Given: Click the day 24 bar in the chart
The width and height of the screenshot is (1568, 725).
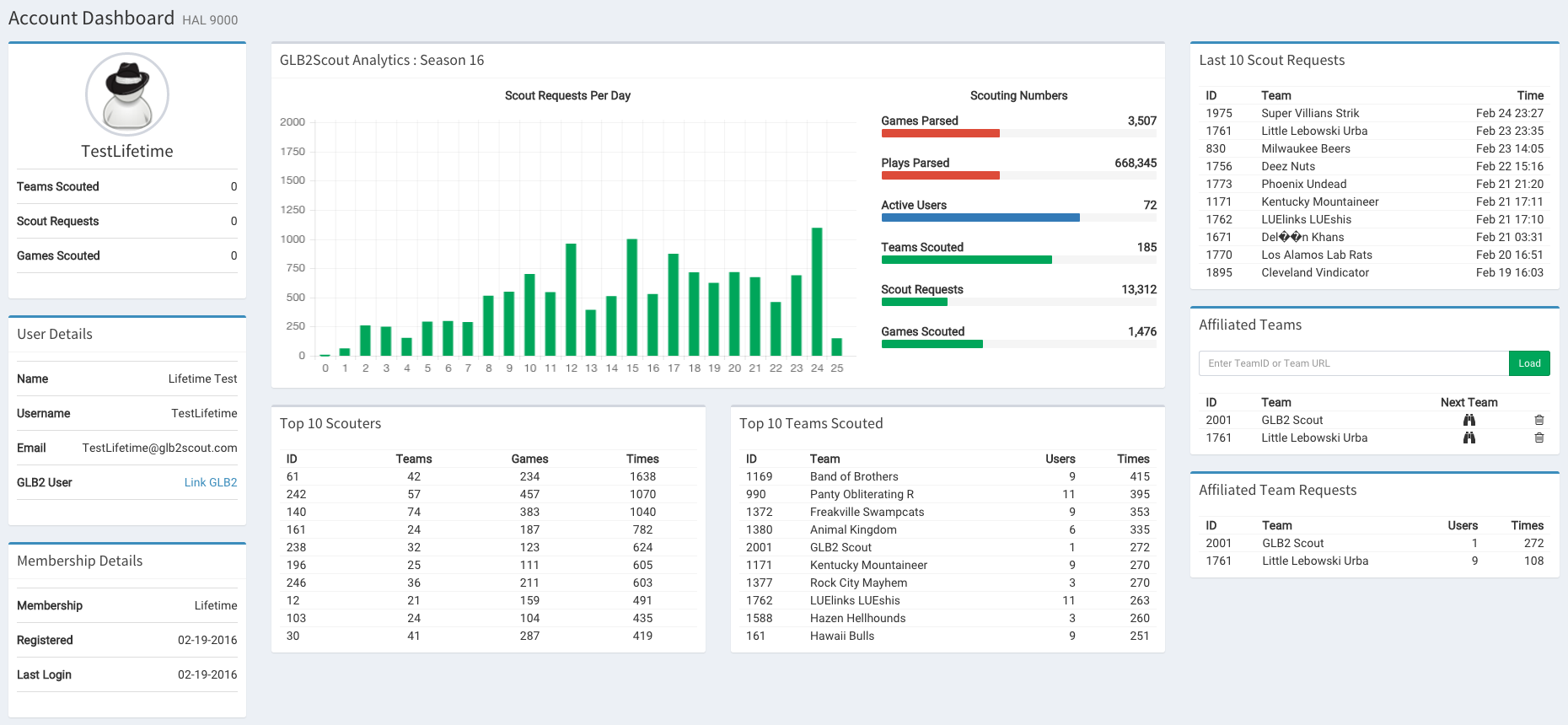Looking at the screenshot, I should pos(816,291).
